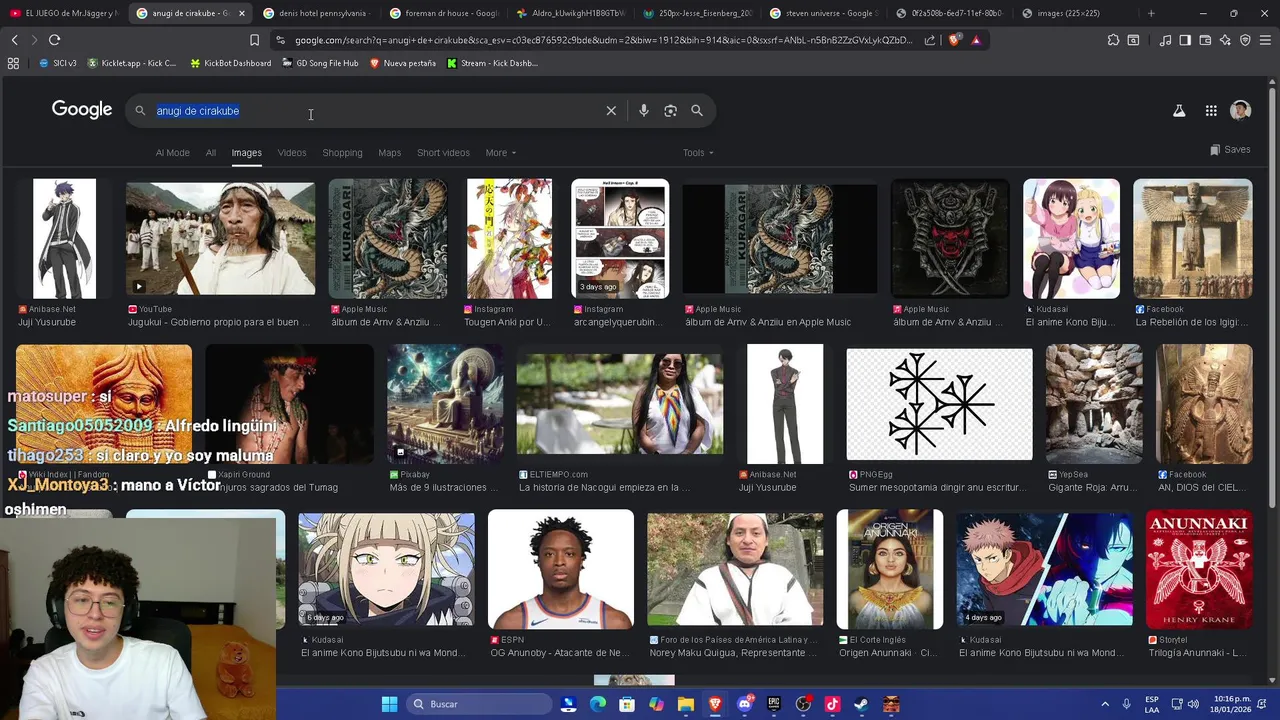Open the Google logo homepage link
1280x720 pixels.
click(x=82, y=110)
